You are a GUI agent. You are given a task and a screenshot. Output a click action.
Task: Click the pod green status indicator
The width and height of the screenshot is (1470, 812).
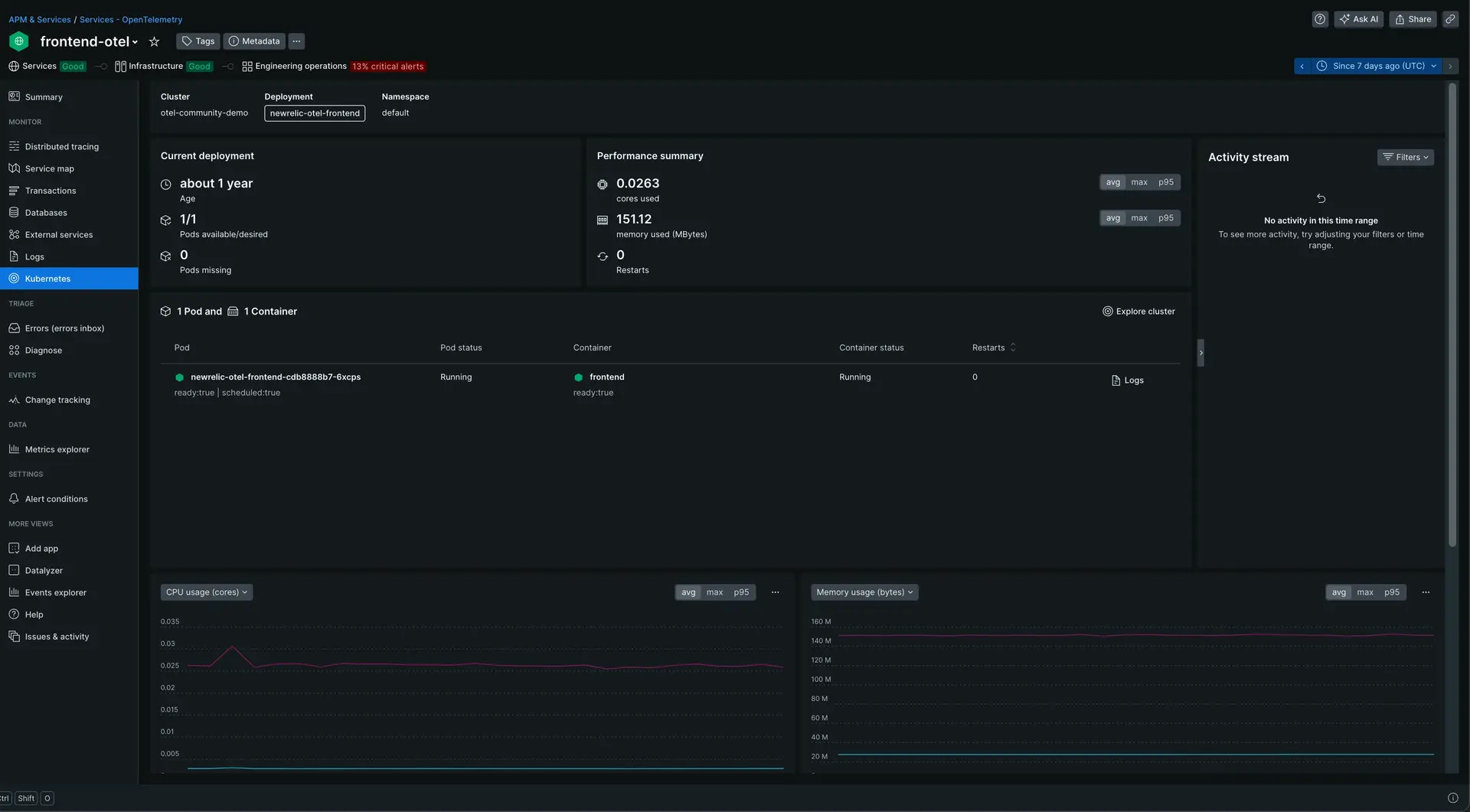(x=179, y=377)
